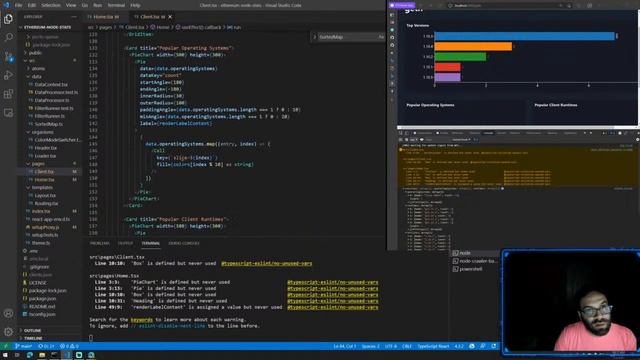640x360 pixels.
Task: Open the Extensions view
Action: point(8,94)
